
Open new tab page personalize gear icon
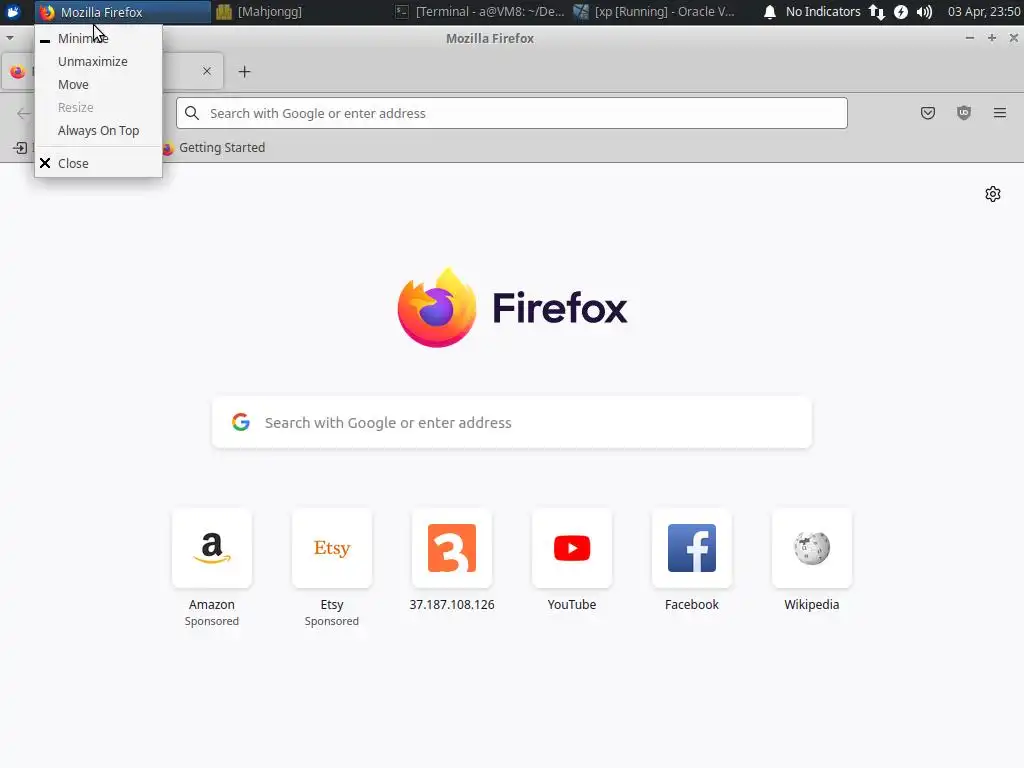click(x=993, y=194)
